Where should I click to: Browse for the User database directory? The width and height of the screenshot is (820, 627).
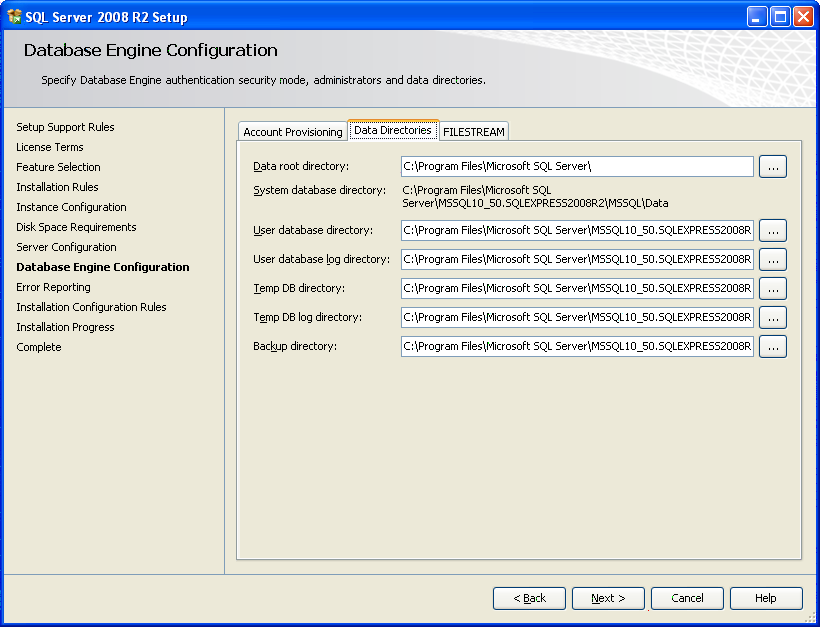pos(772,231)
